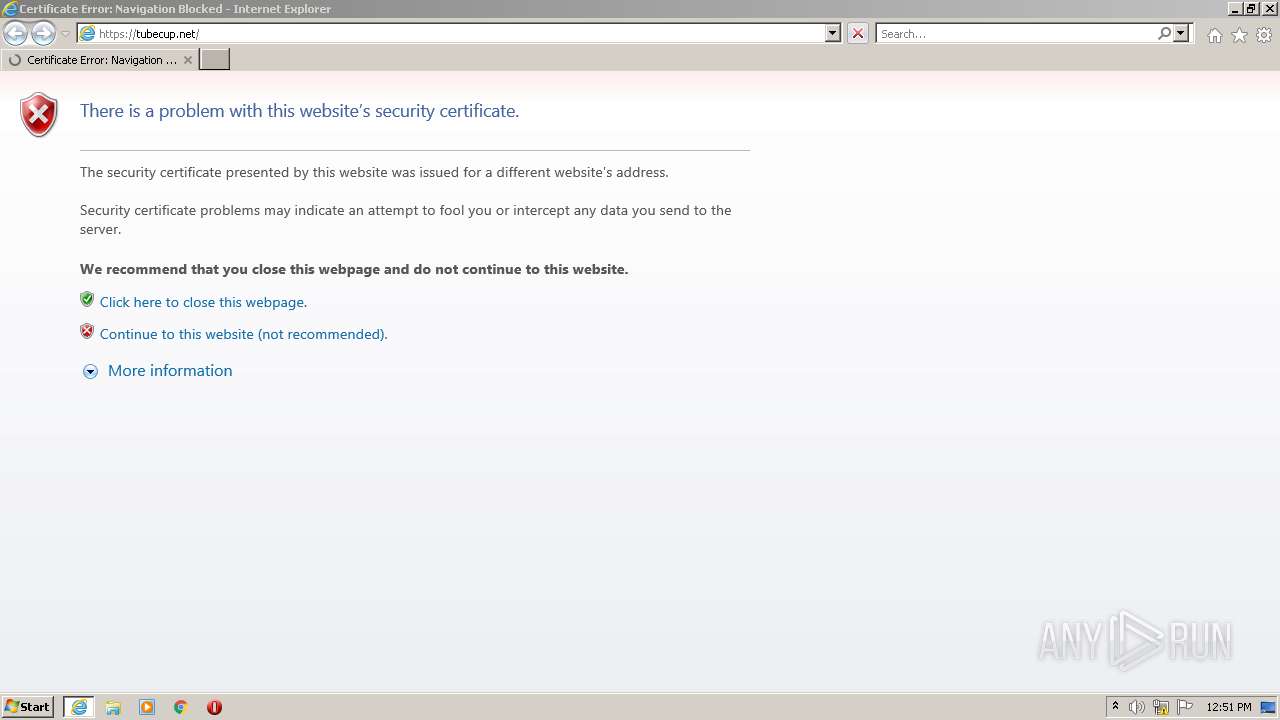Click the green shield icon beside close link
This screenshot has height=720, width=1280.
(x=87, y=300)
